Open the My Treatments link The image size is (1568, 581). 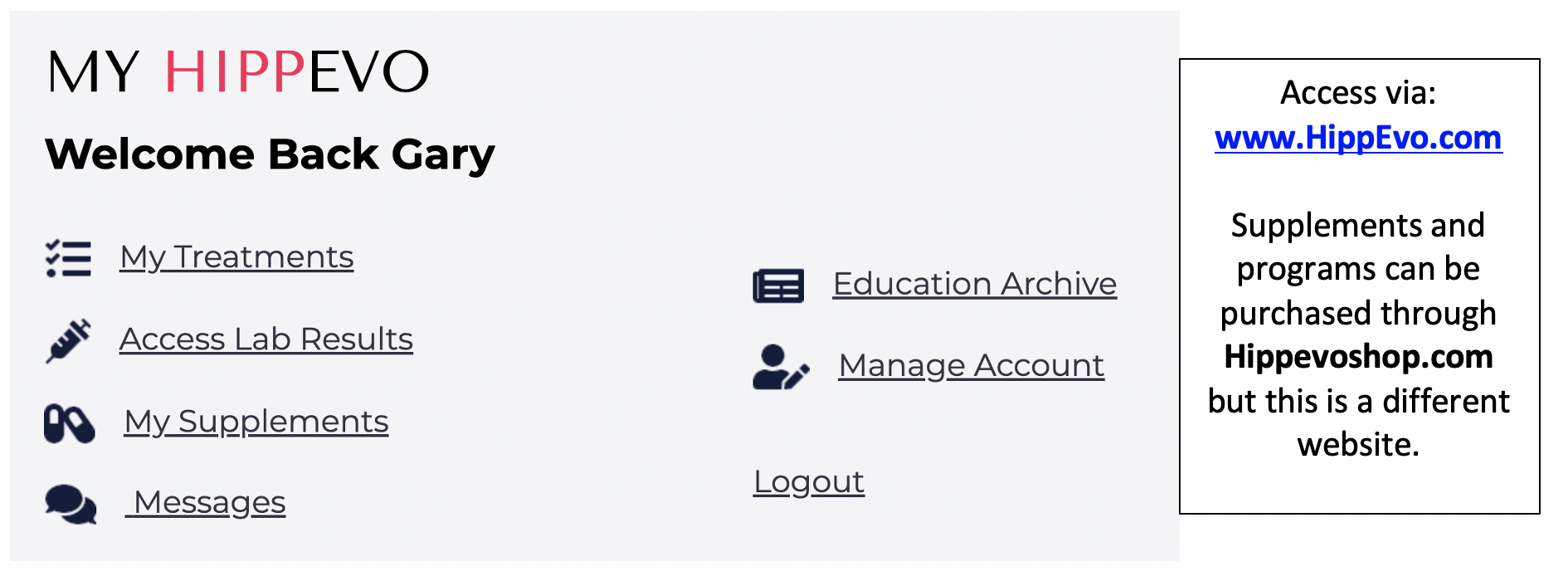pos(236,257)
